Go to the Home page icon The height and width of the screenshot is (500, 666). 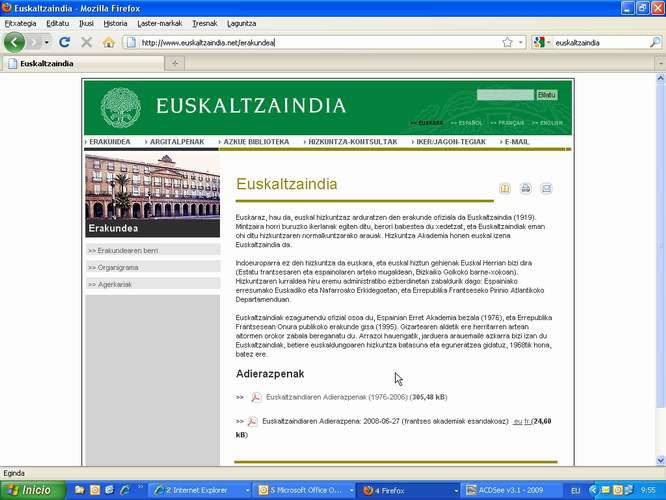108,42
